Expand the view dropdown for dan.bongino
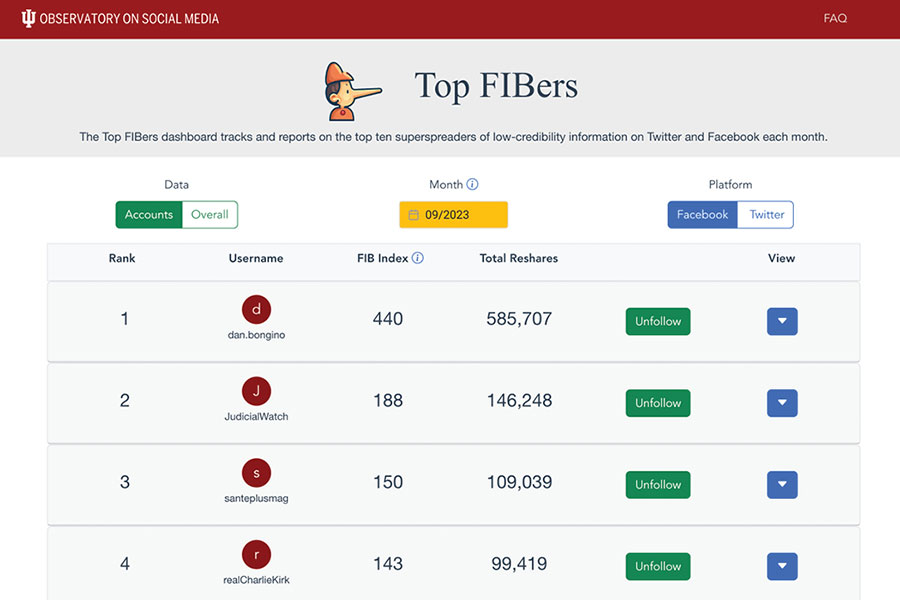 point(782,322)
